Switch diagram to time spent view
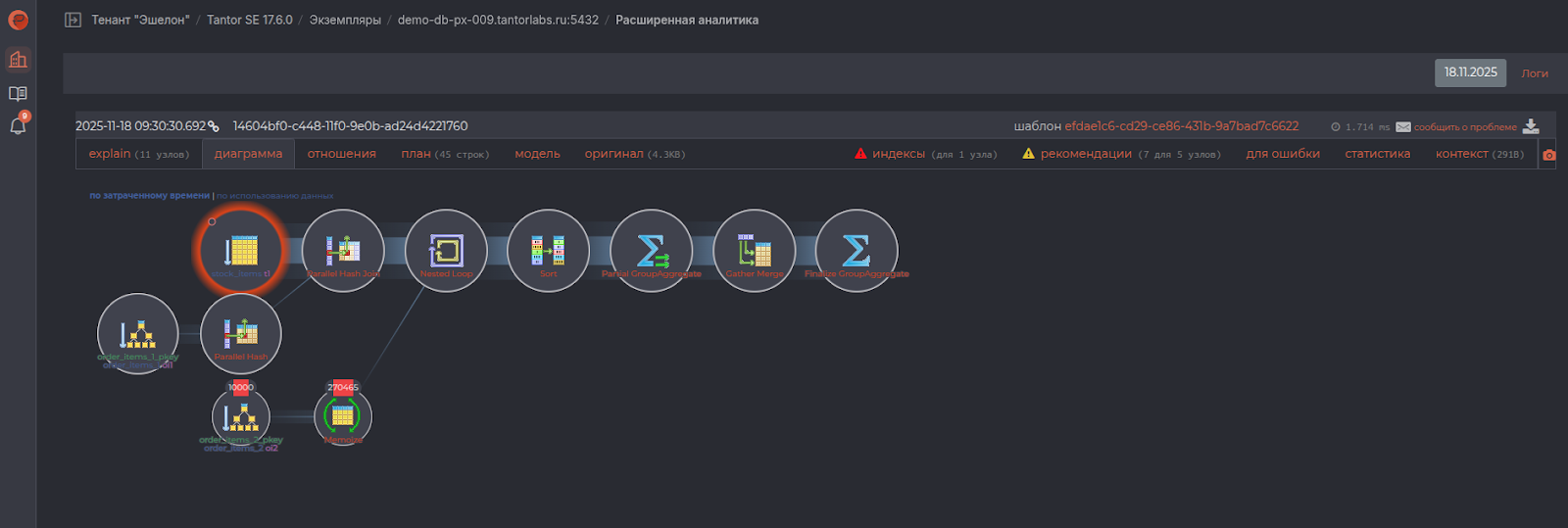Screen dimensions: 1568x528 point(149,196)
